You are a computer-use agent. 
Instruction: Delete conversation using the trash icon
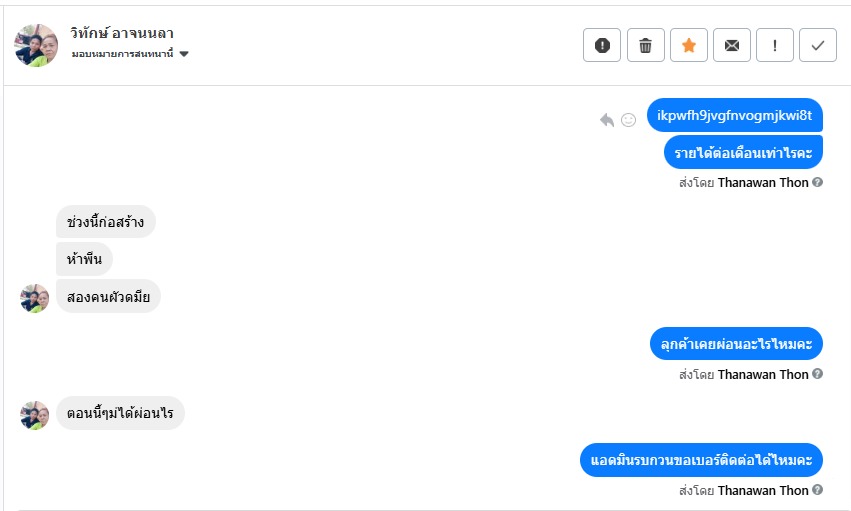[x=646, y=45]
